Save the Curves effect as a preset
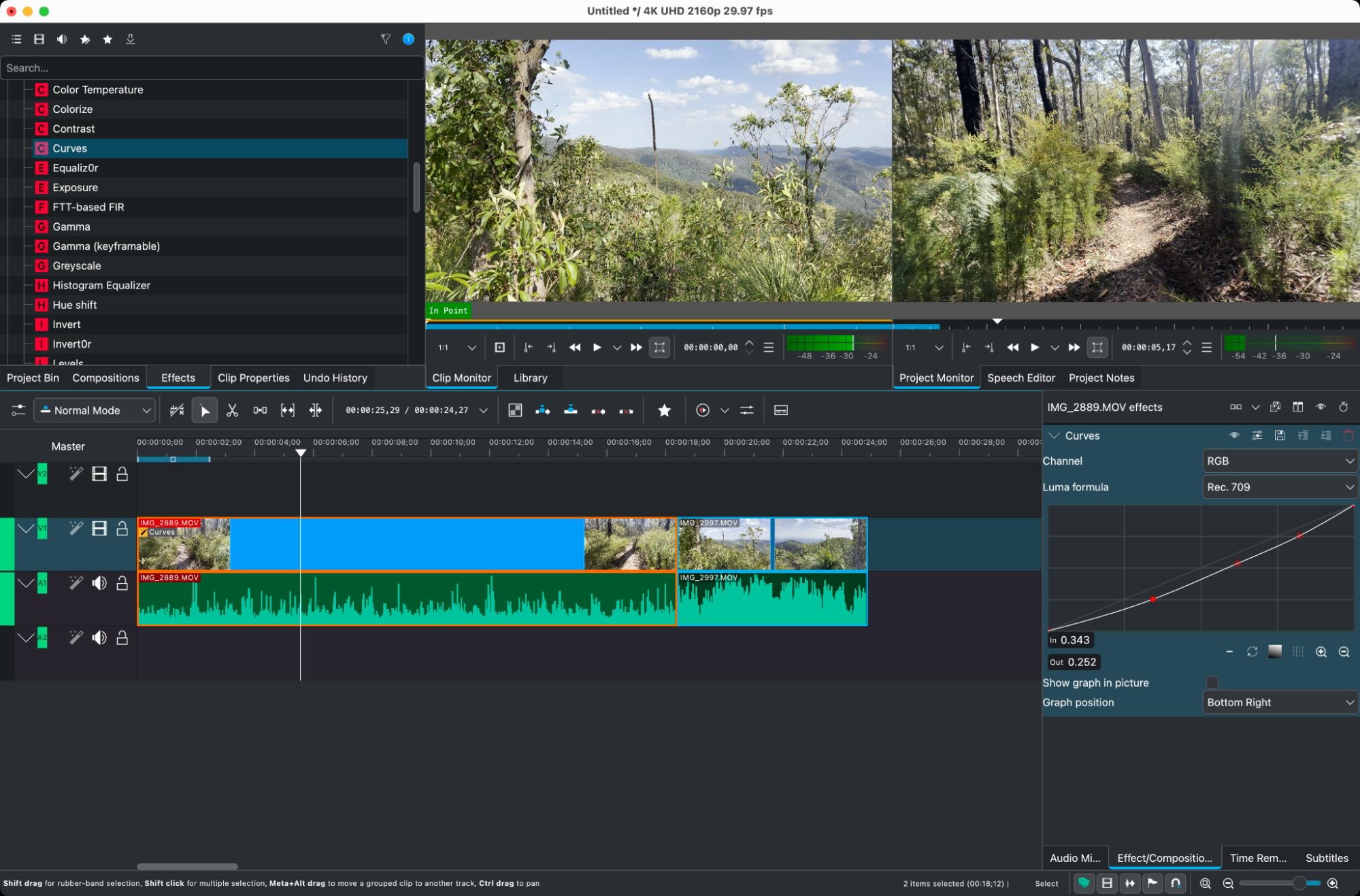Viewport: 1360px width, 896px height. 1280,435
